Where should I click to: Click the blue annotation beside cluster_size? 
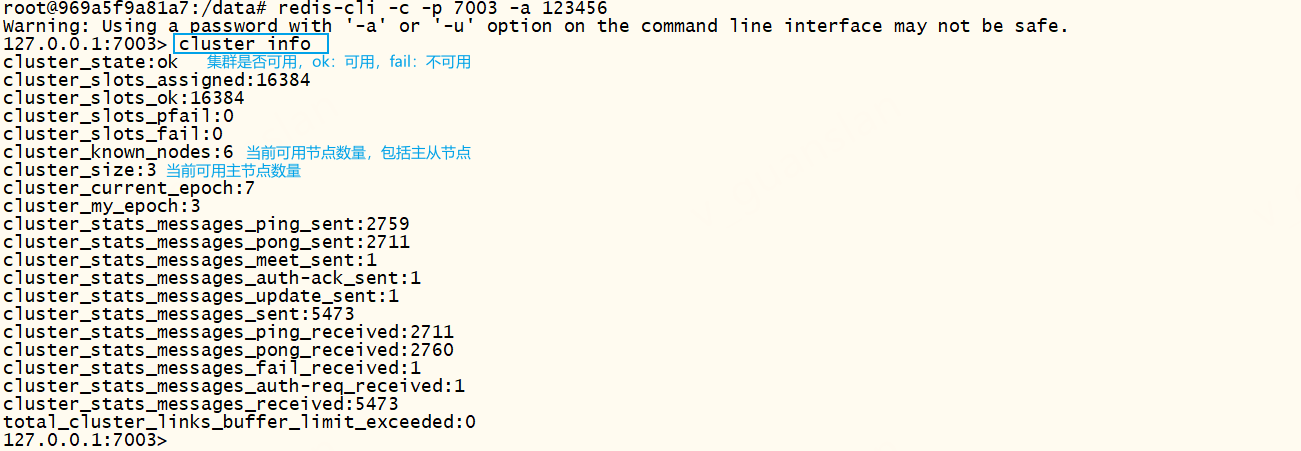233,171
